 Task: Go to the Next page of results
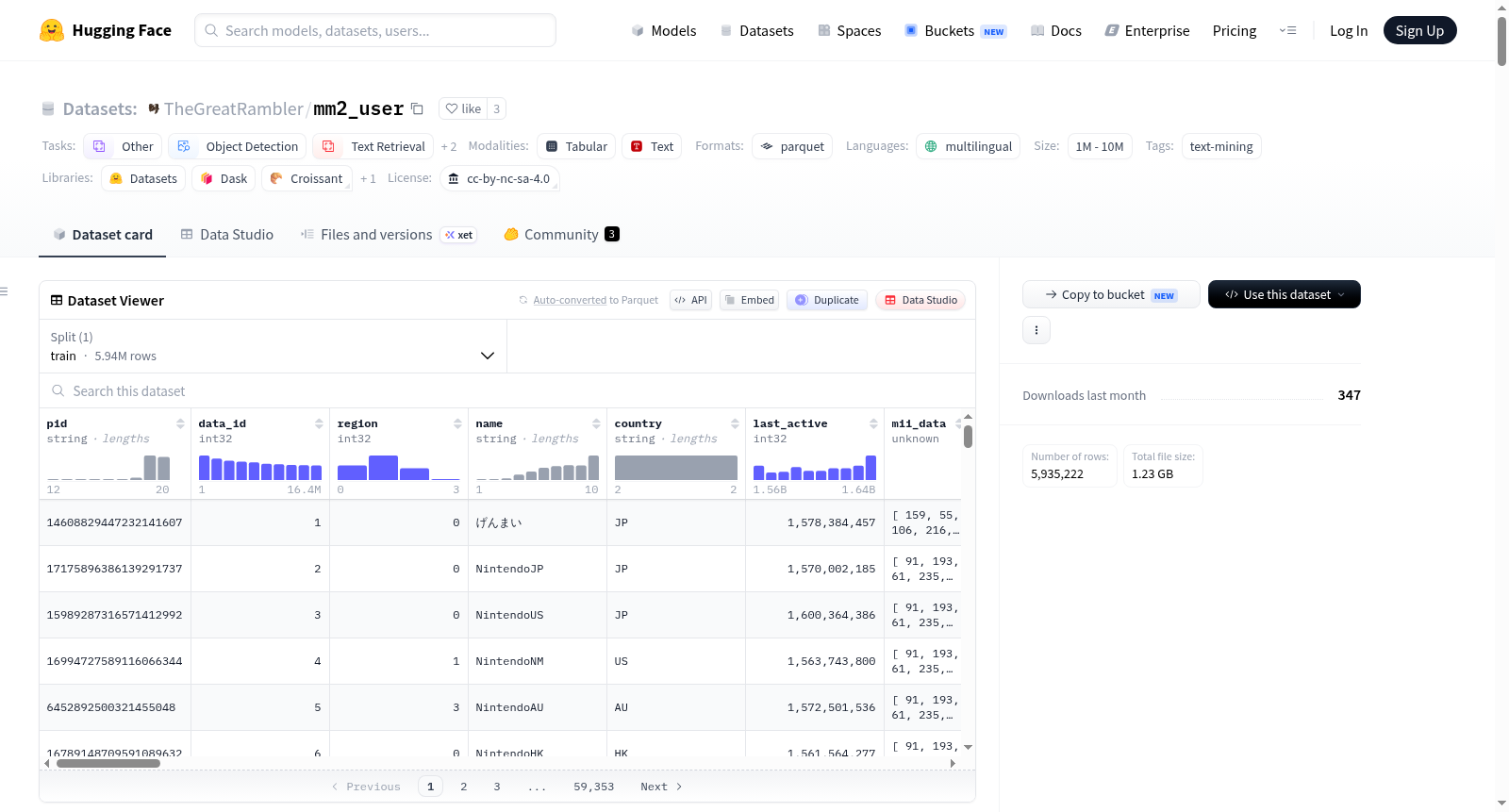pos(661,787)
